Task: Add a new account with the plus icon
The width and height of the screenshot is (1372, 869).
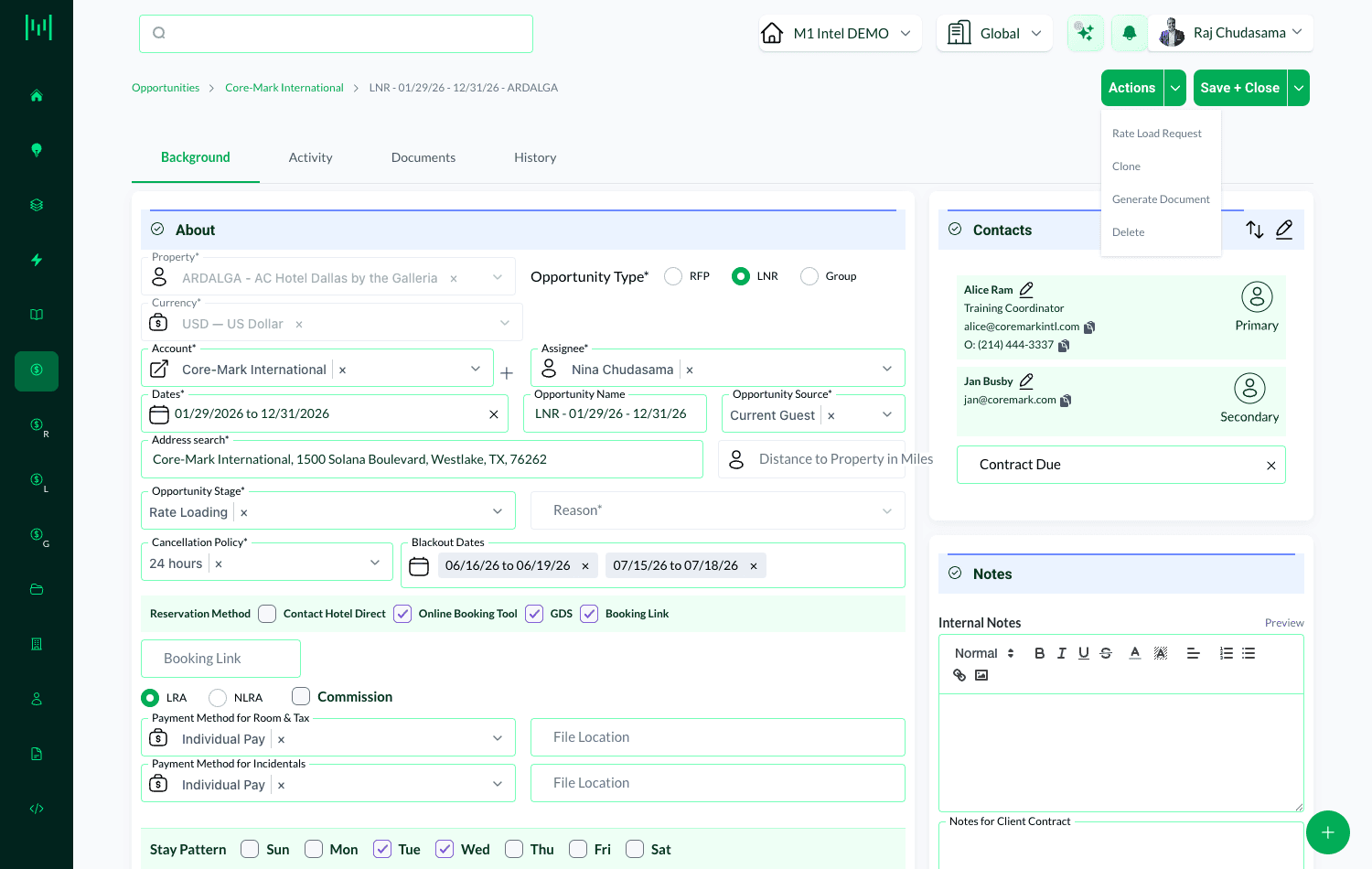Action: [507, 373]
